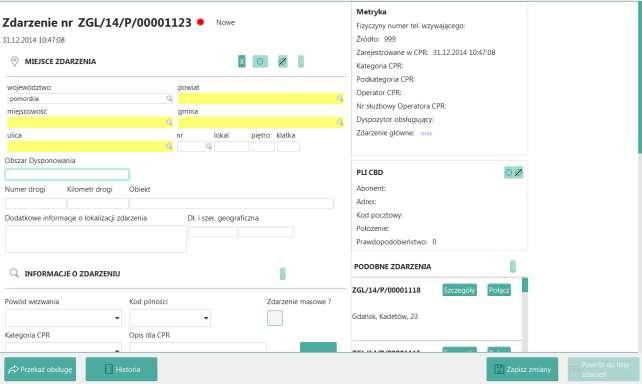Image resolution: width=642 pixels, height=384 pixels.
Task: Focus the województwo field containing pomorskie
Action: coord(90,99)
